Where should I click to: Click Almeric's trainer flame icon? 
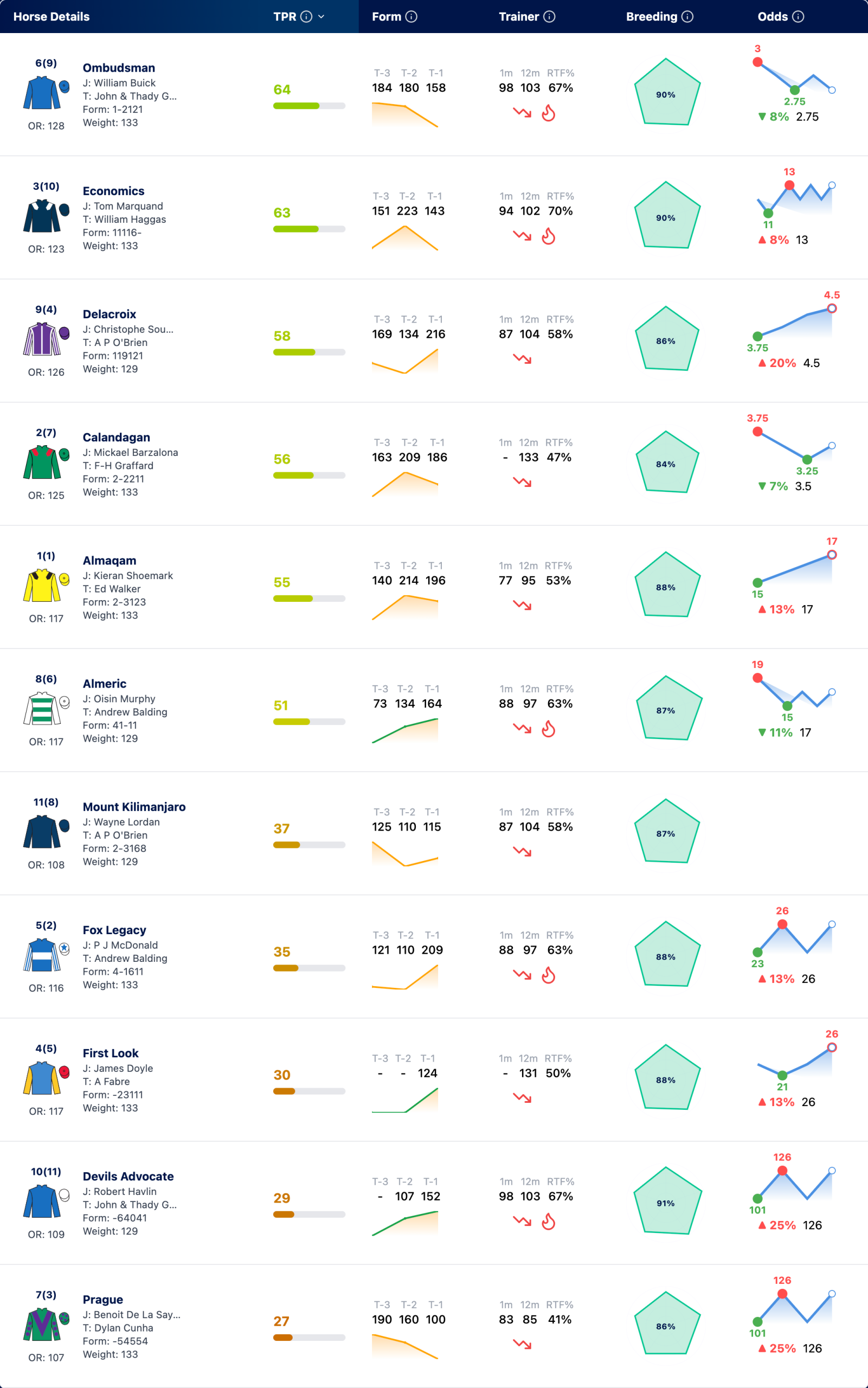549,729
